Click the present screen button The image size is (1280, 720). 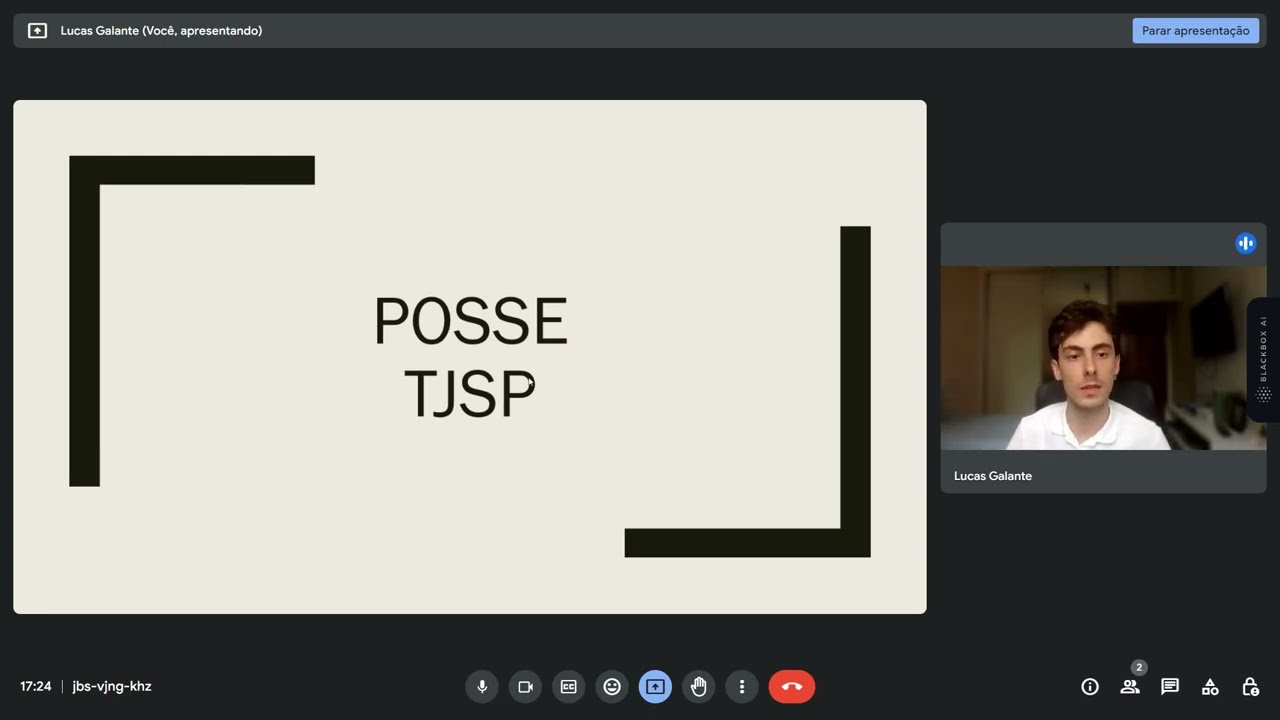coord(655,687)
